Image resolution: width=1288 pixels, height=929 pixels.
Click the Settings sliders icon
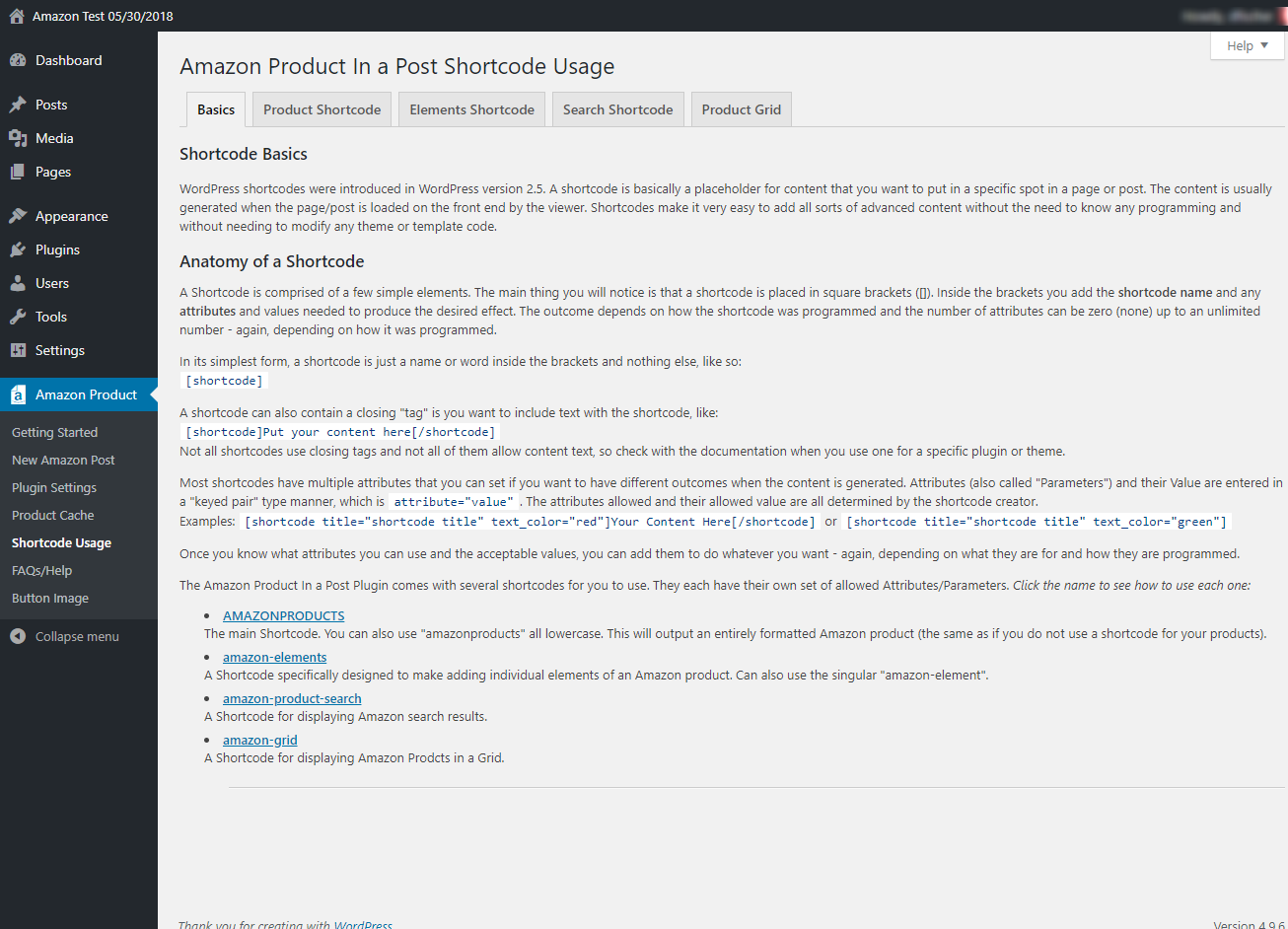coord(18,350)
